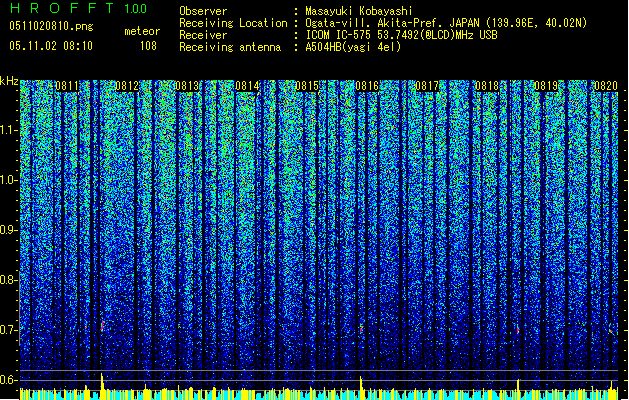Viewport: 629px width, 400px height.
Task: Click the 0819 time marker
Action: pos(546,86)
